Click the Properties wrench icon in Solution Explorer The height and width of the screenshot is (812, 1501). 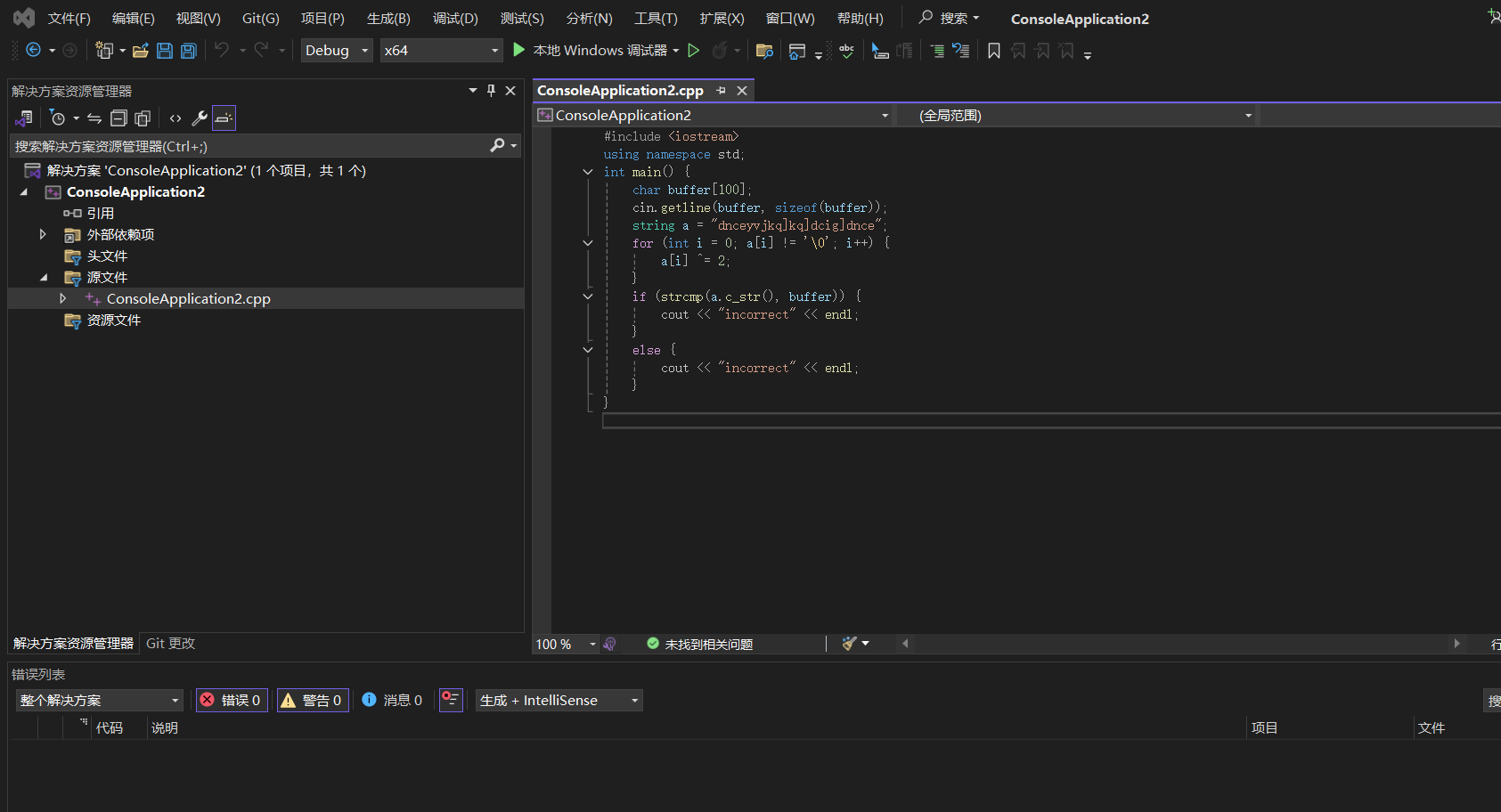pos(200,118)
